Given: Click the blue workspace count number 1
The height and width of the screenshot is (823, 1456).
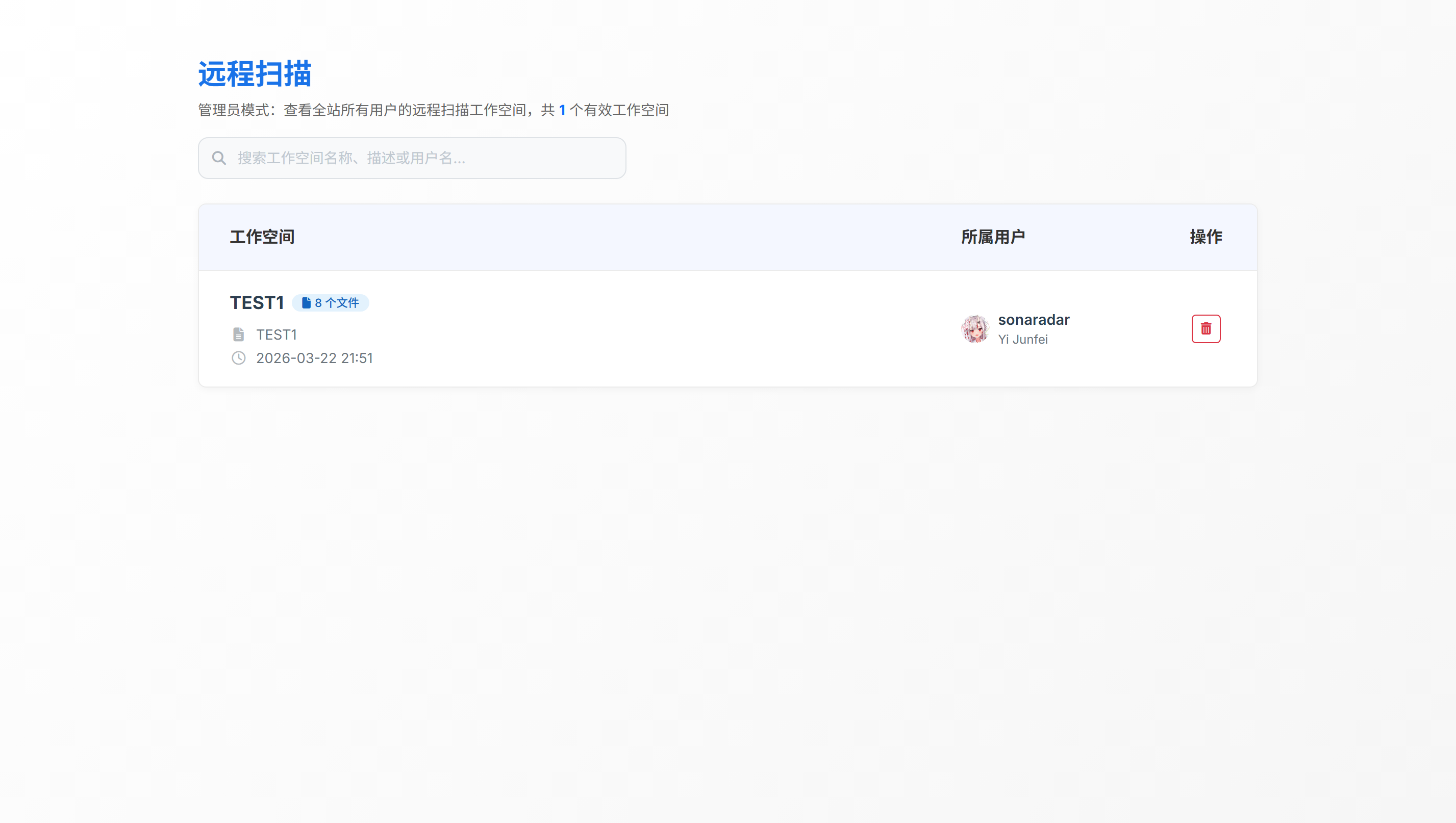Looking at the screenshot, I should pyautogui.click(x=562, y=110).
